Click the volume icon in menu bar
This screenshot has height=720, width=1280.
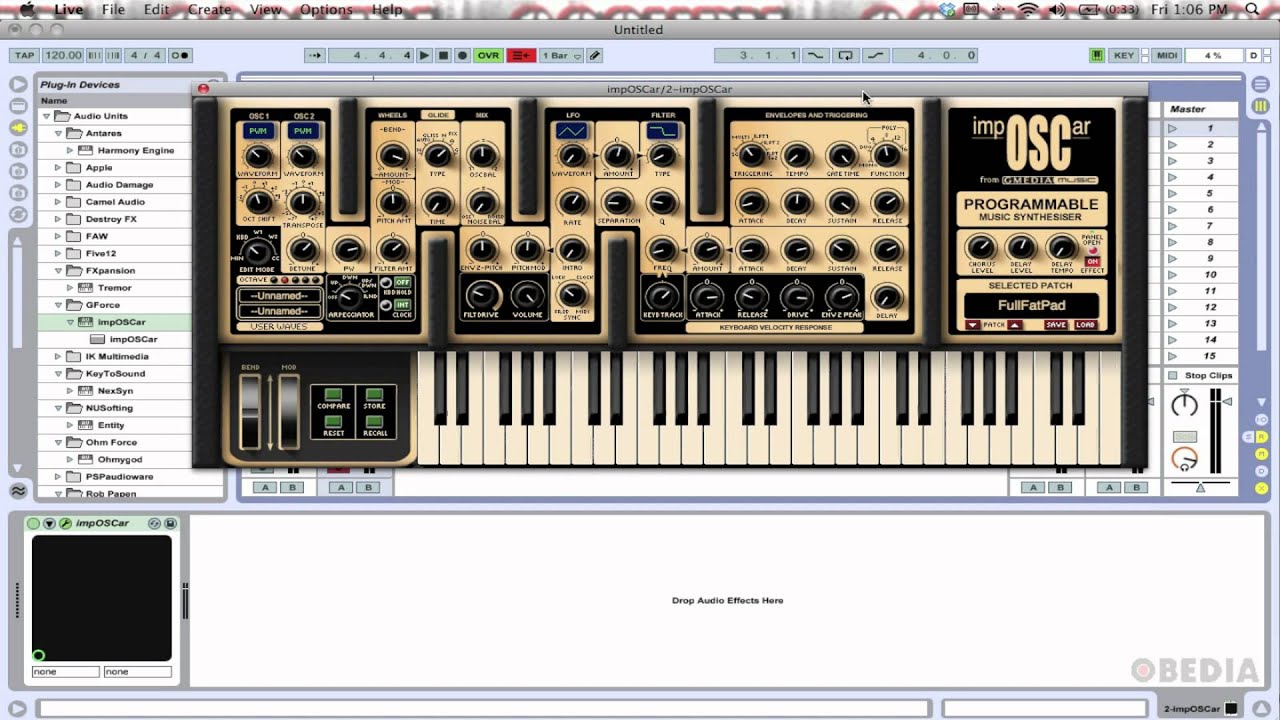tap(1059, 10)
